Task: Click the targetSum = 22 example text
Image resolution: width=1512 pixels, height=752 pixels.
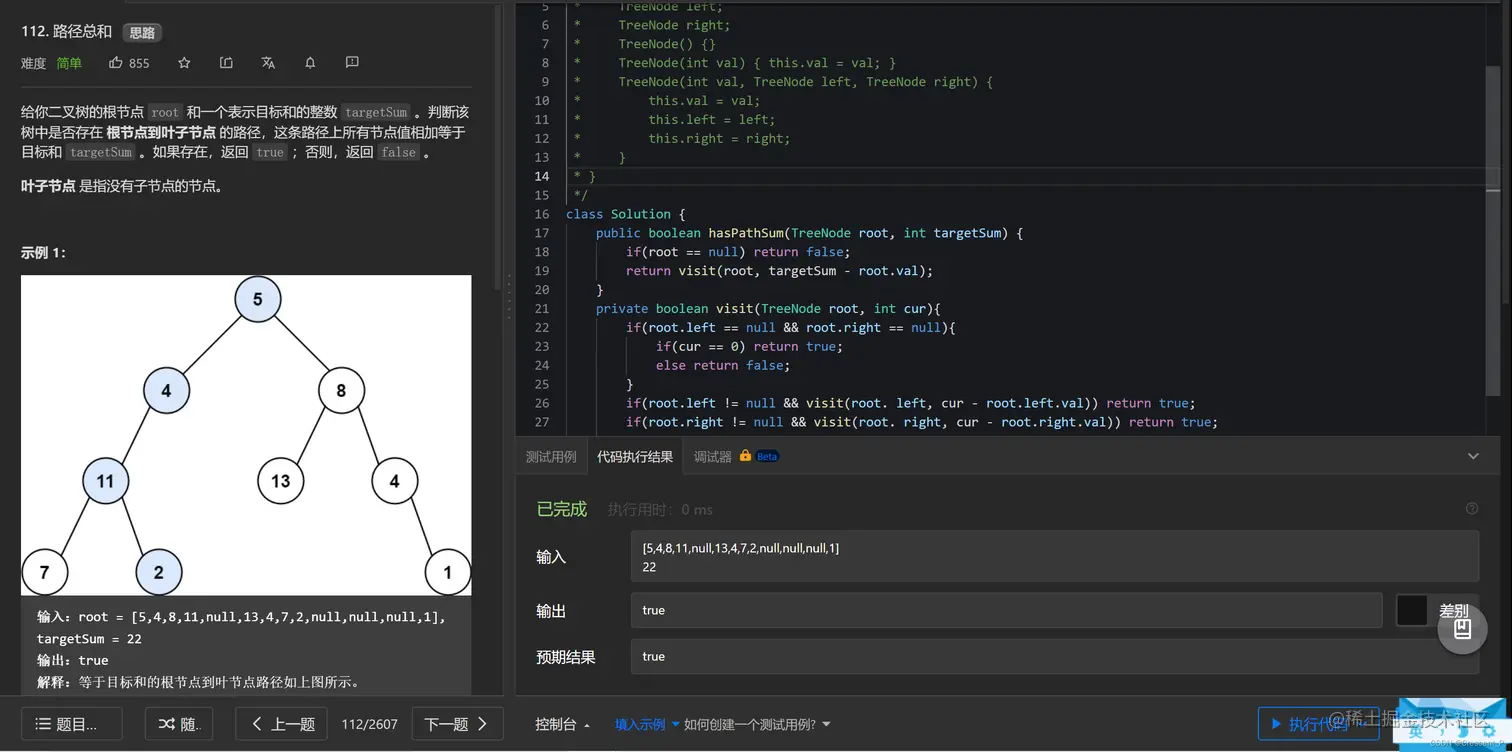Action: pyautogui.click(x=89, y=638)
